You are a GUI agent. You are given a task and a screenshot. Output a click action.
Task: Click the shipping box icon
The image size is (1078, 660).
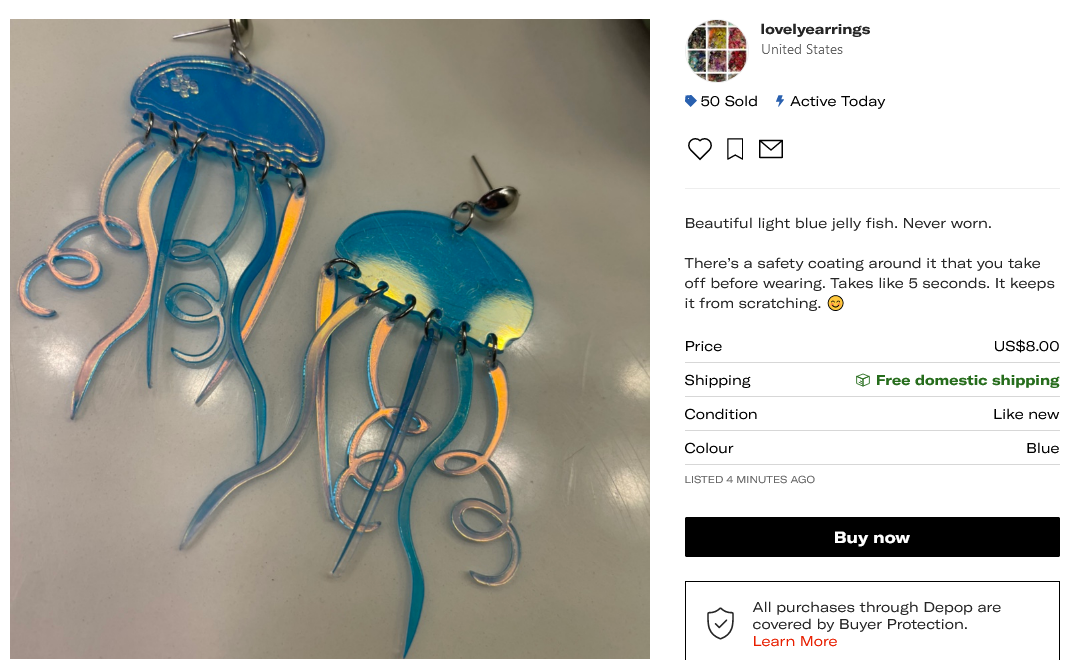[x=863, y=380]
